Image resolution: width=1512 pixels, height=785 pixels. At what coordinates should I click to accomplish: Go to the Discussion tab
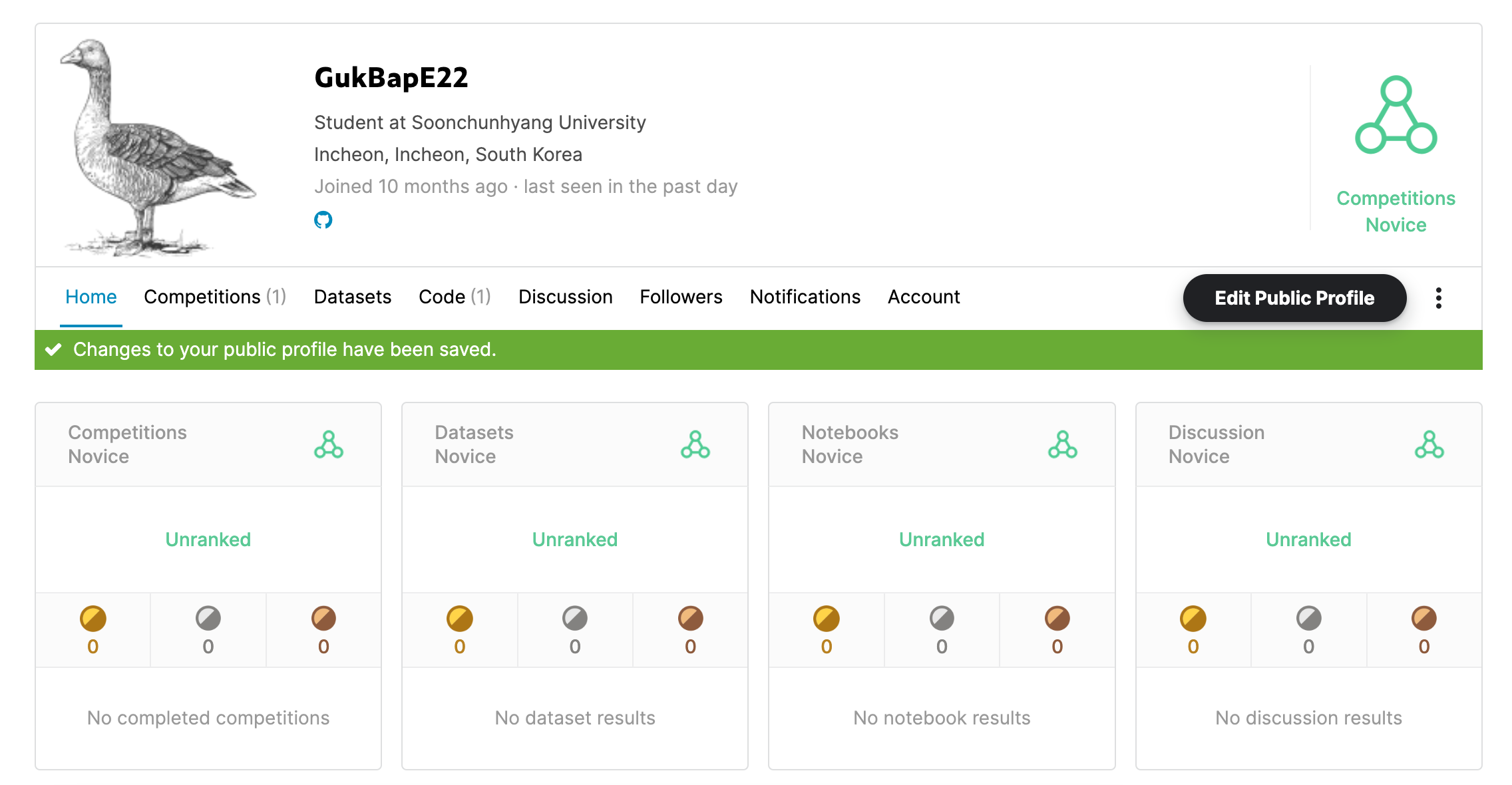(566, 297)
